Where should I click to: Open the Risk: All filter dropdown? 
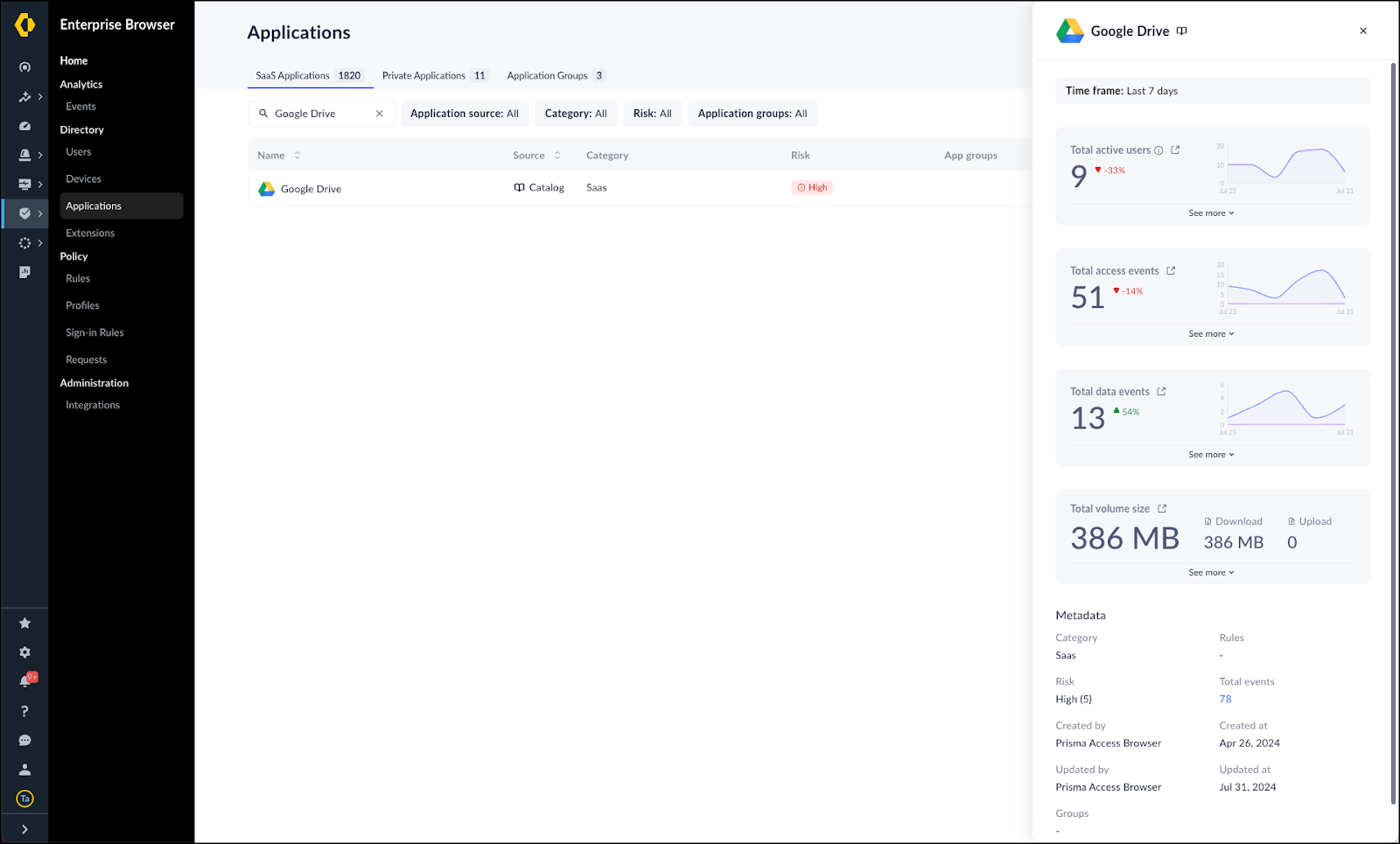pos(652,114)
